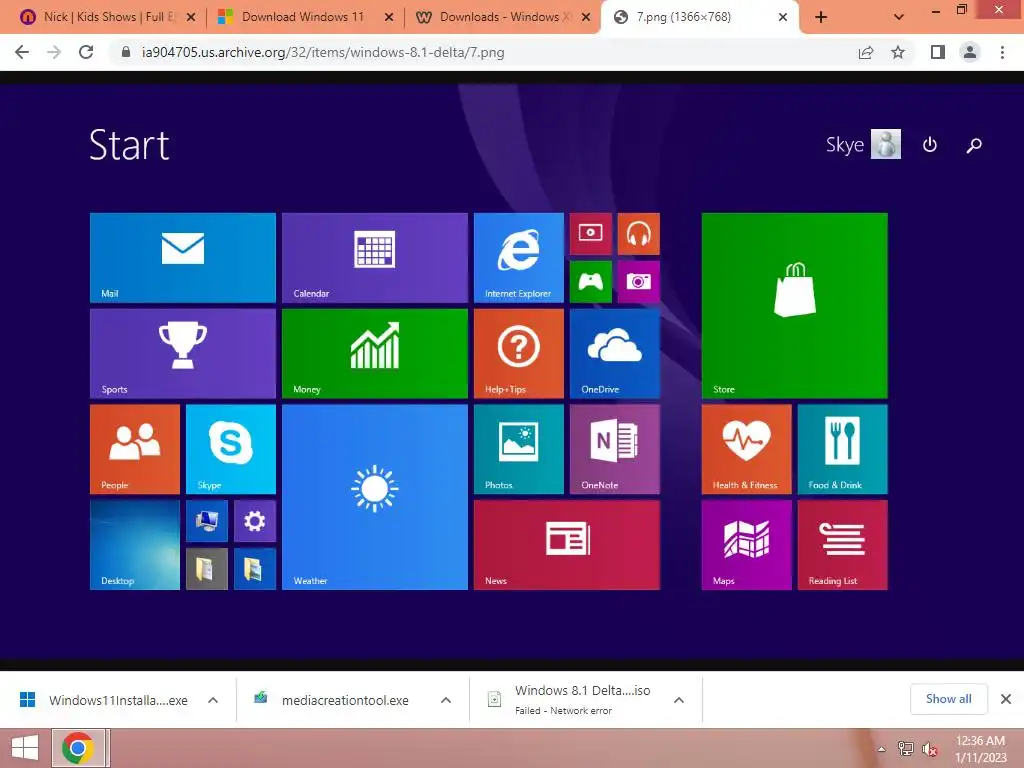Screen dimensions: 1024x768
Task: Reload the current page
Action: 86,52
